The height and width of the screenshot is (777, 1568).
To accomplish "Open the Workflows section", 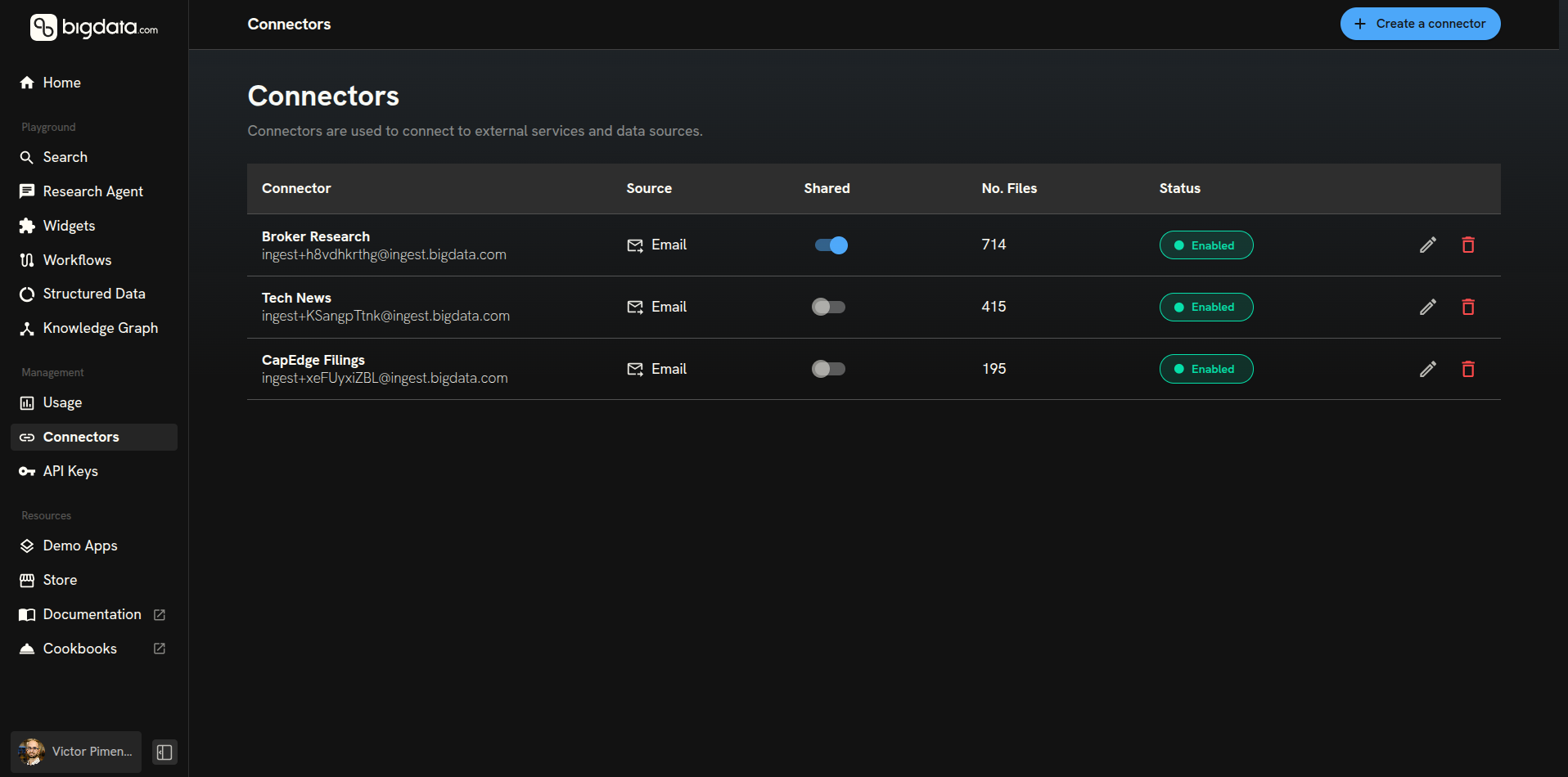I will point(94,260).
